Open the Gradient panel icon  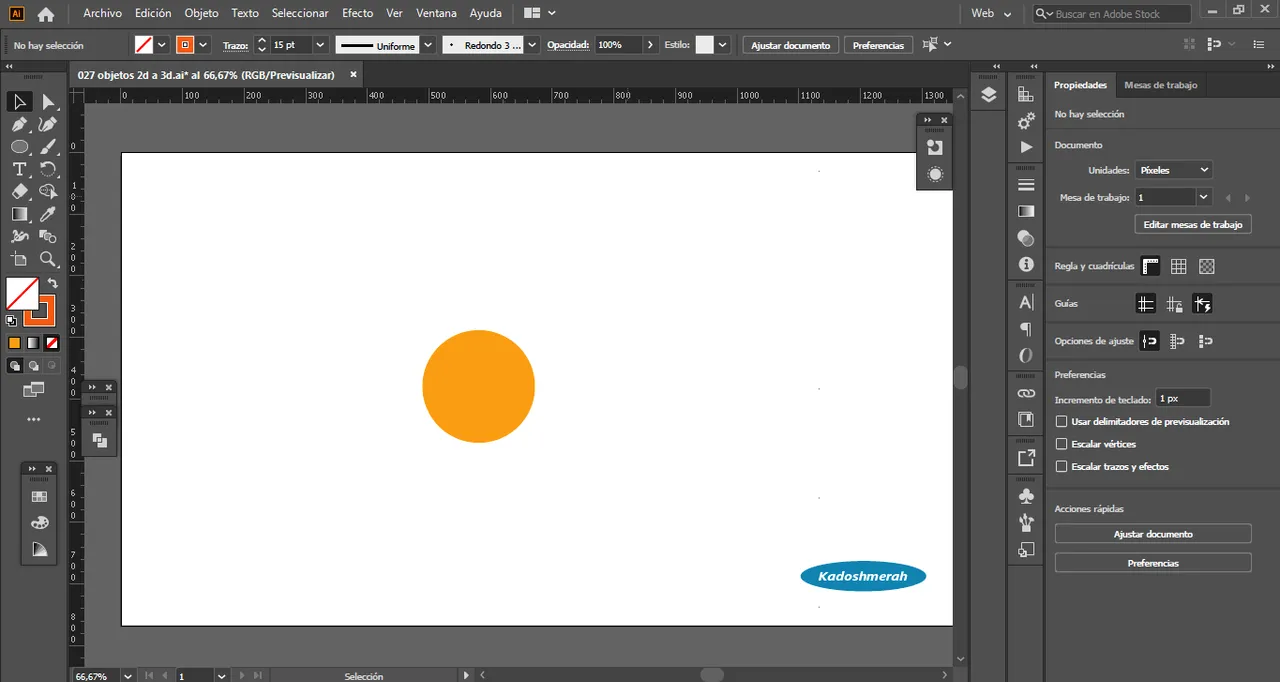tap(1026, 211)
